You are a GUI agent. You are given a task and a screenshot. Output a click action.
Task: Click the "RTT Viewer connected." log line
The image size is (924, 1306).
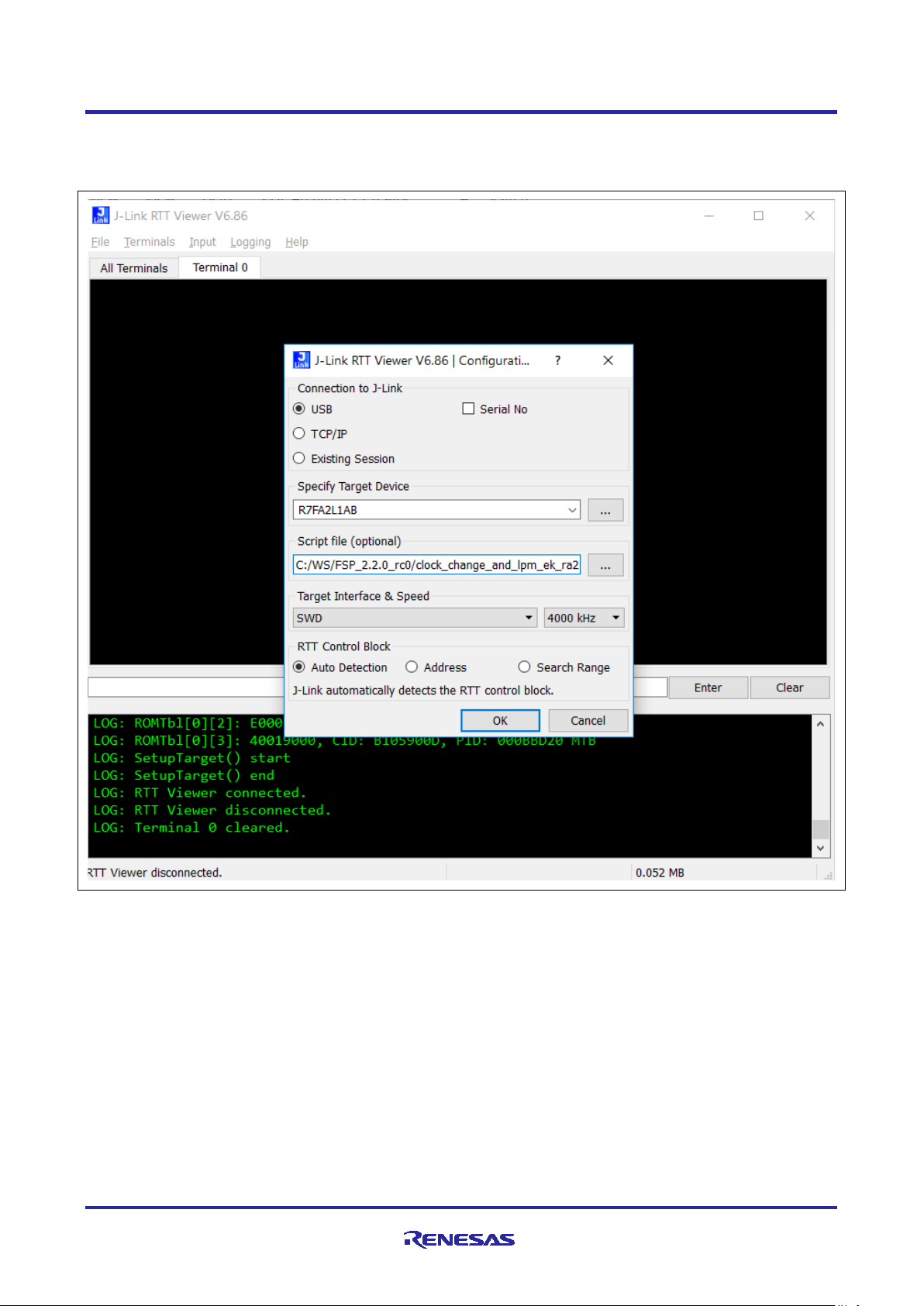[x=200, y=793]
